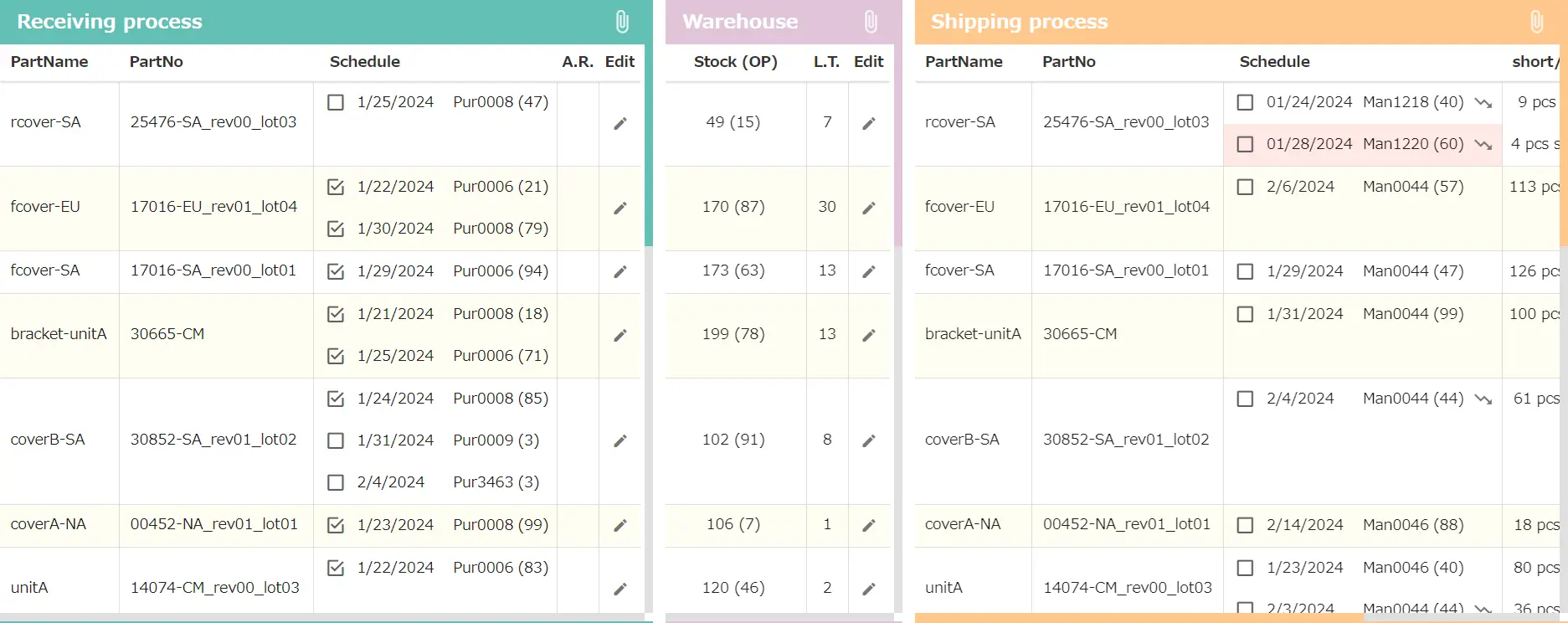The width and height of the screenshot is (1568, 623).
Task: Edit the warehouse row with stock 106 (7)
Action: click(869, 526)
